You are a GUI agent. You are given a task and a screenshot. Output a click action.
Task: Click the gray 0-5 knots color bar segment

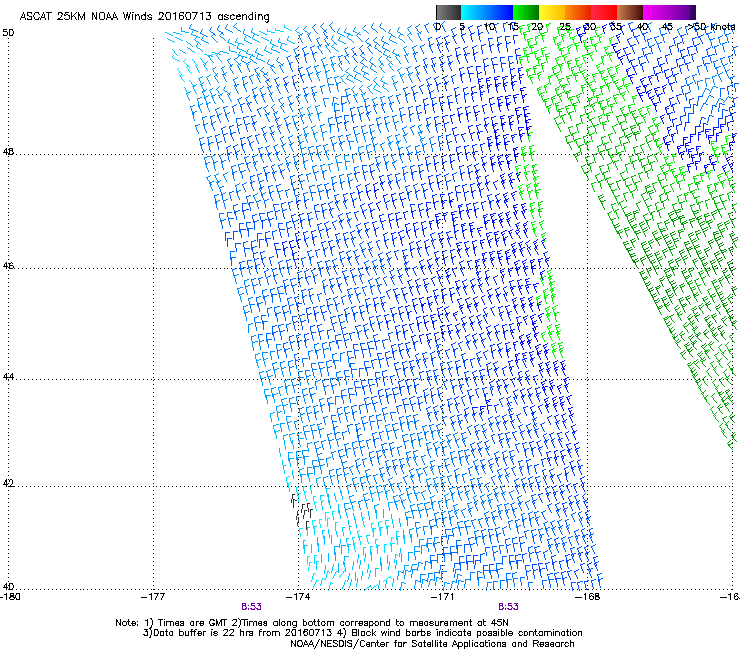tap(448, 12)
